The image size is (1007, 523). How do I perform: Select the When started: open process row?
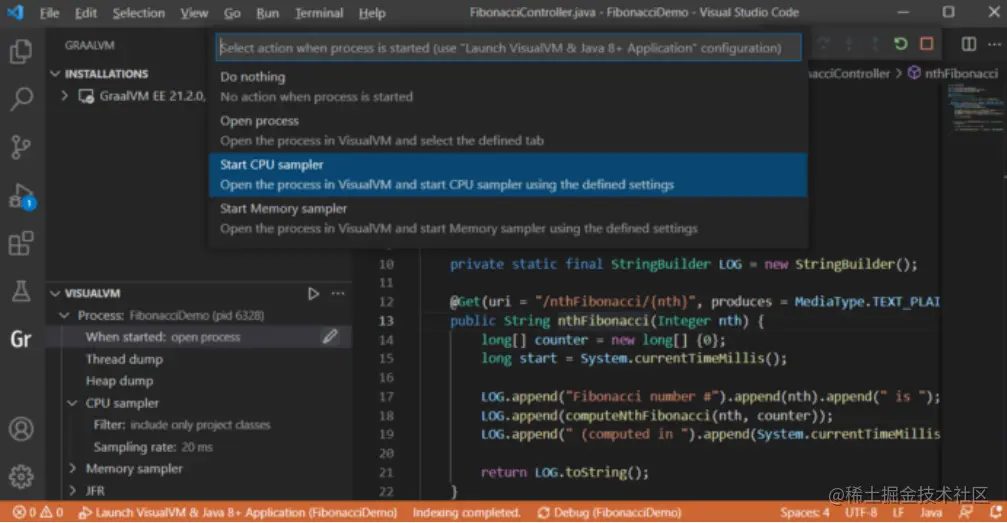click(198, 337)
